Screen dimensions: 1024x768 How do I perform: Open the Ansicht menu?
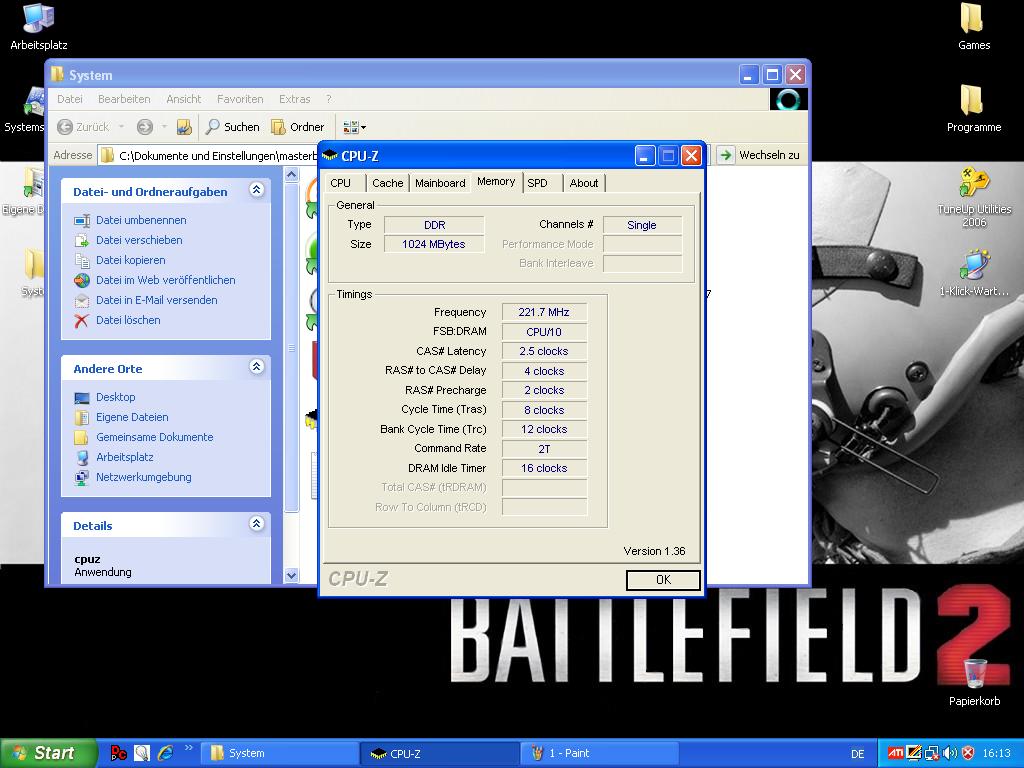pyautogui.click(x=184, y=99)
